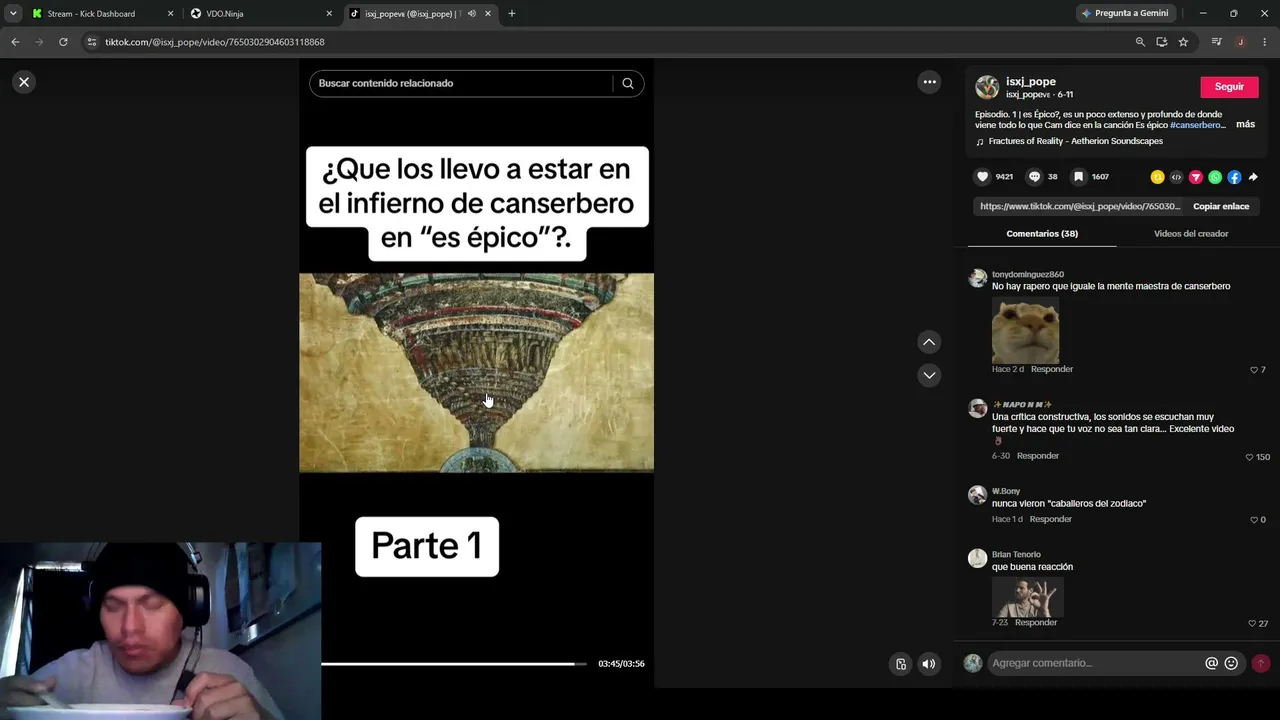Open the emoji picker in comment box
1280x720 pixels.
click(1231, 663)
